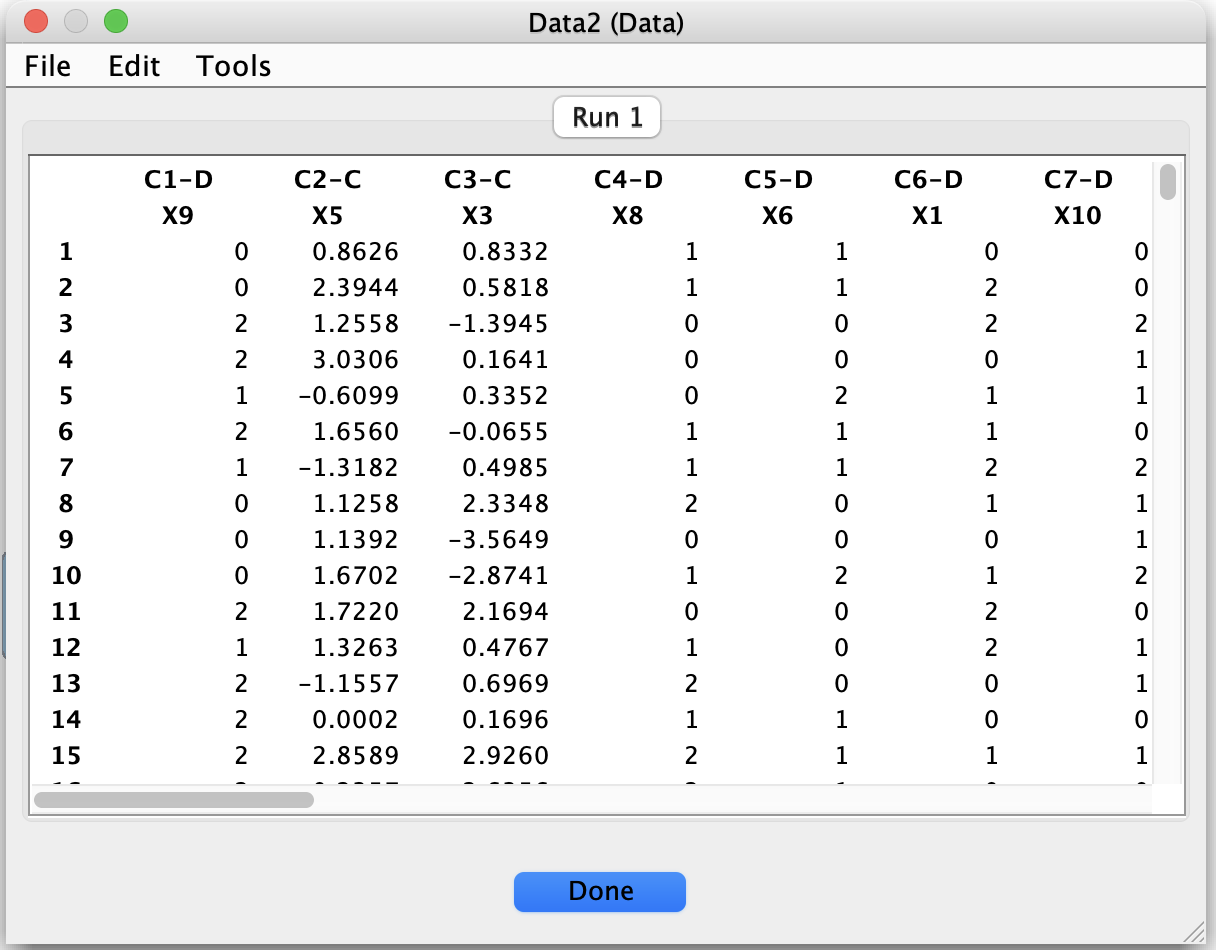Click cell value 0.6969
Image resolution: width=1216 pixels, height=950 pixels.
[x=505, y=684]
